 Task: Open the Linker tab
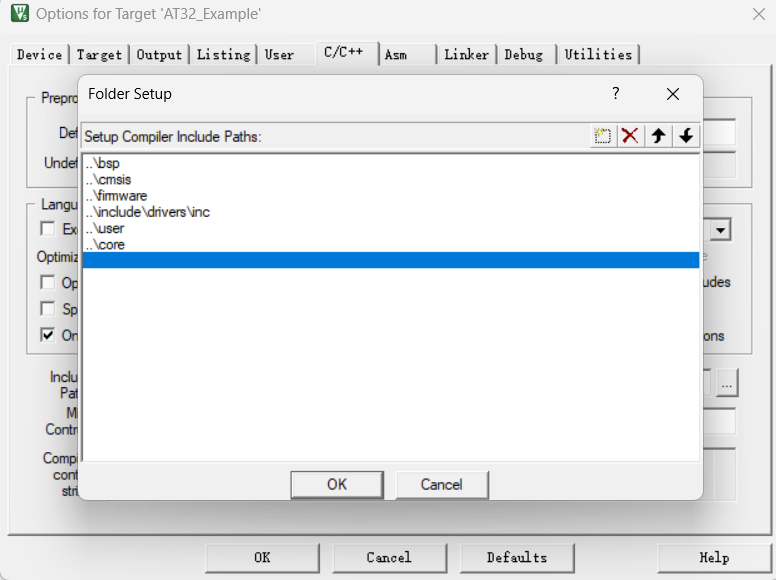[x=467, y=54]
